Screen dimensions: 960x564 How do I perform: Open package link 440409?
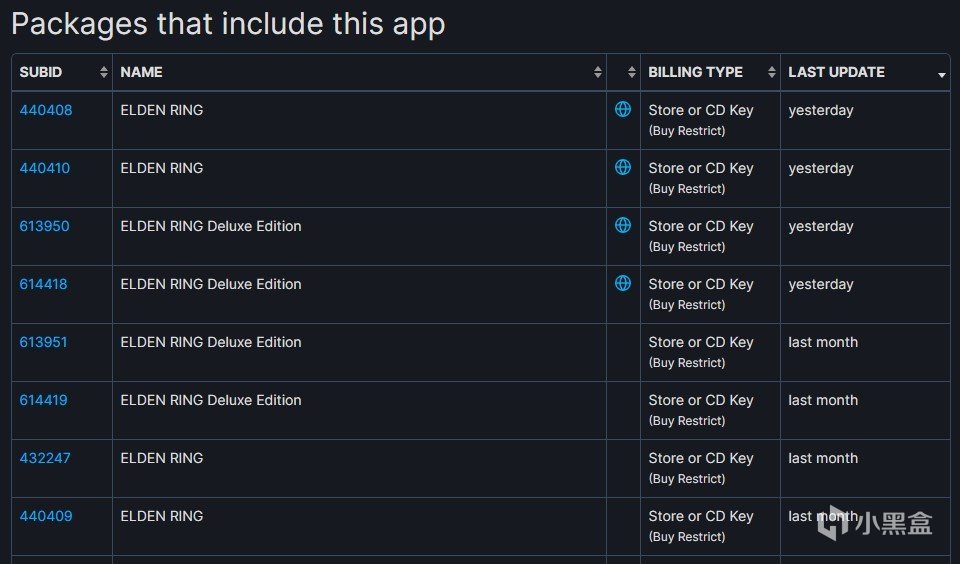46,516
